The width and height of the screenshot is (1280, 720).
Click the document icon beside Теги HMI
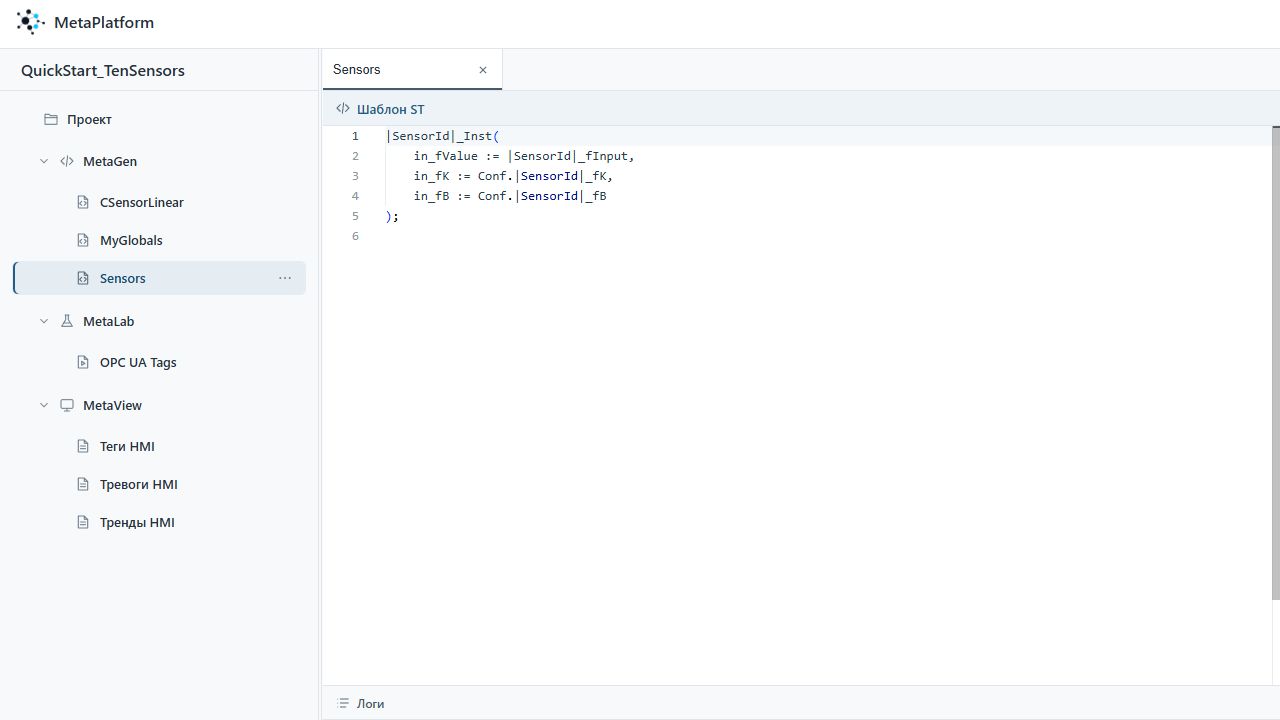point(83,446)
